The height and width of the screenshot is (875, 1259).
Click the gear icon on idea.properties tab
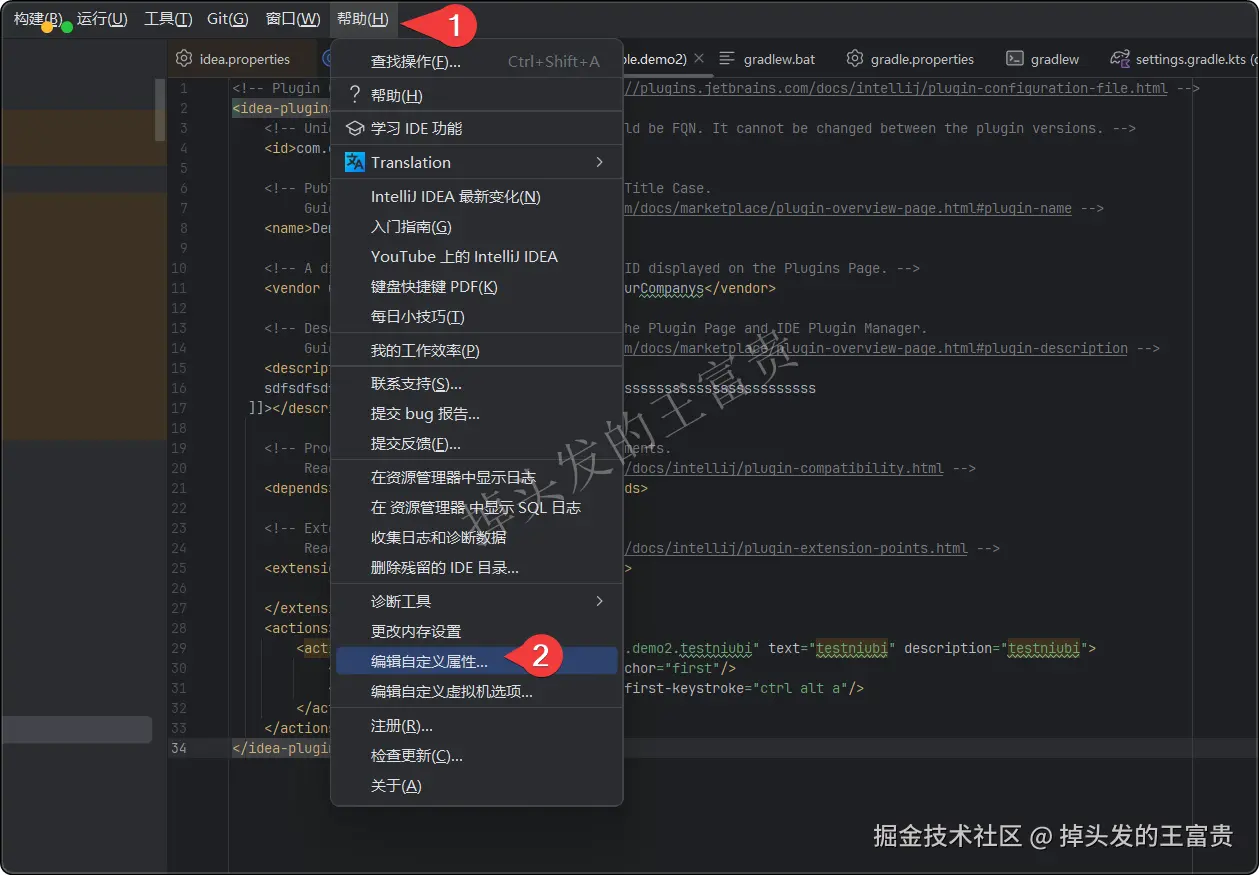click(x=184, y=58)
